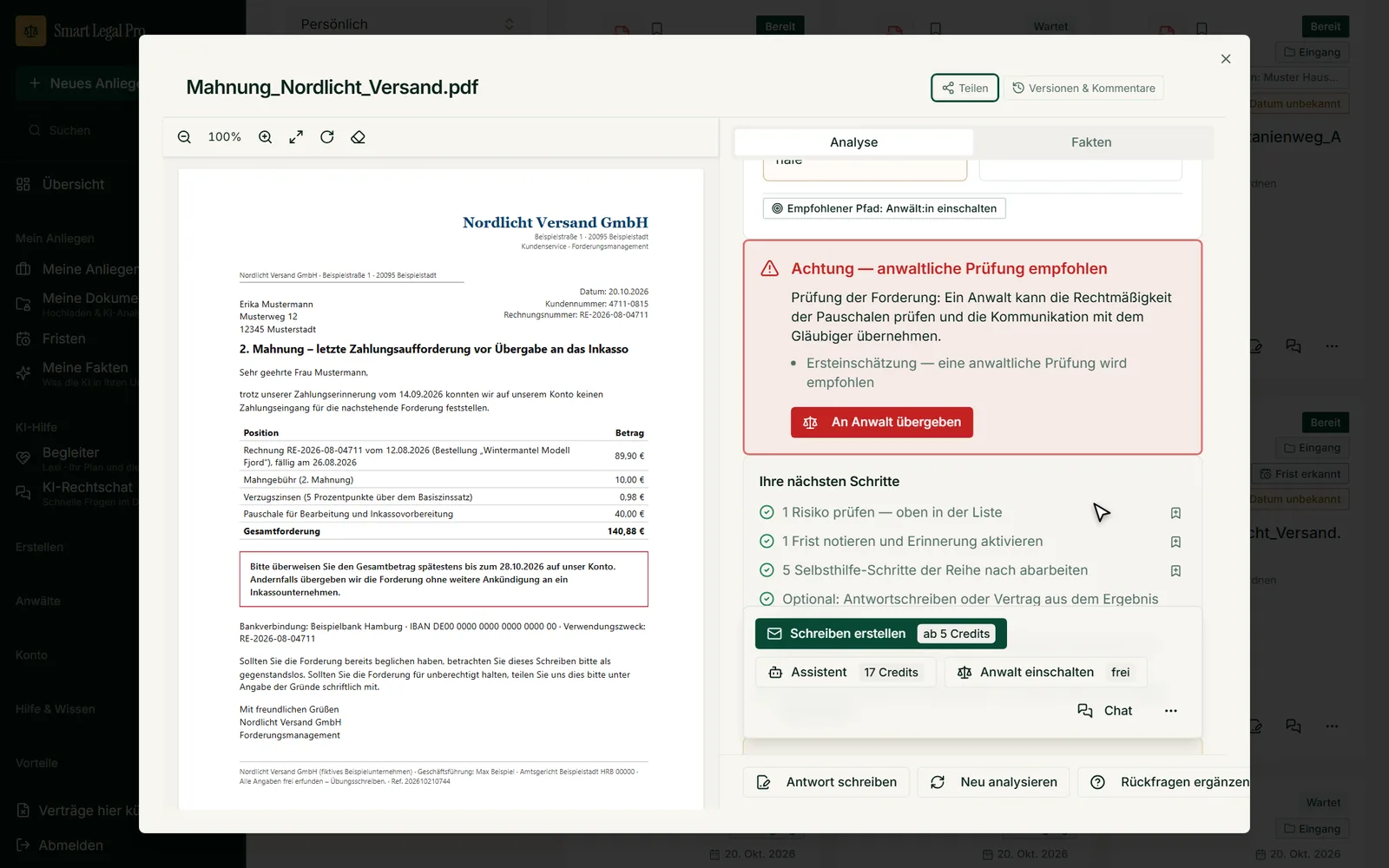The height and width of the screenshot is (868, 1389).
Task: Click Anwalt einschalten frei button
Action: (x=1046, y=673)
